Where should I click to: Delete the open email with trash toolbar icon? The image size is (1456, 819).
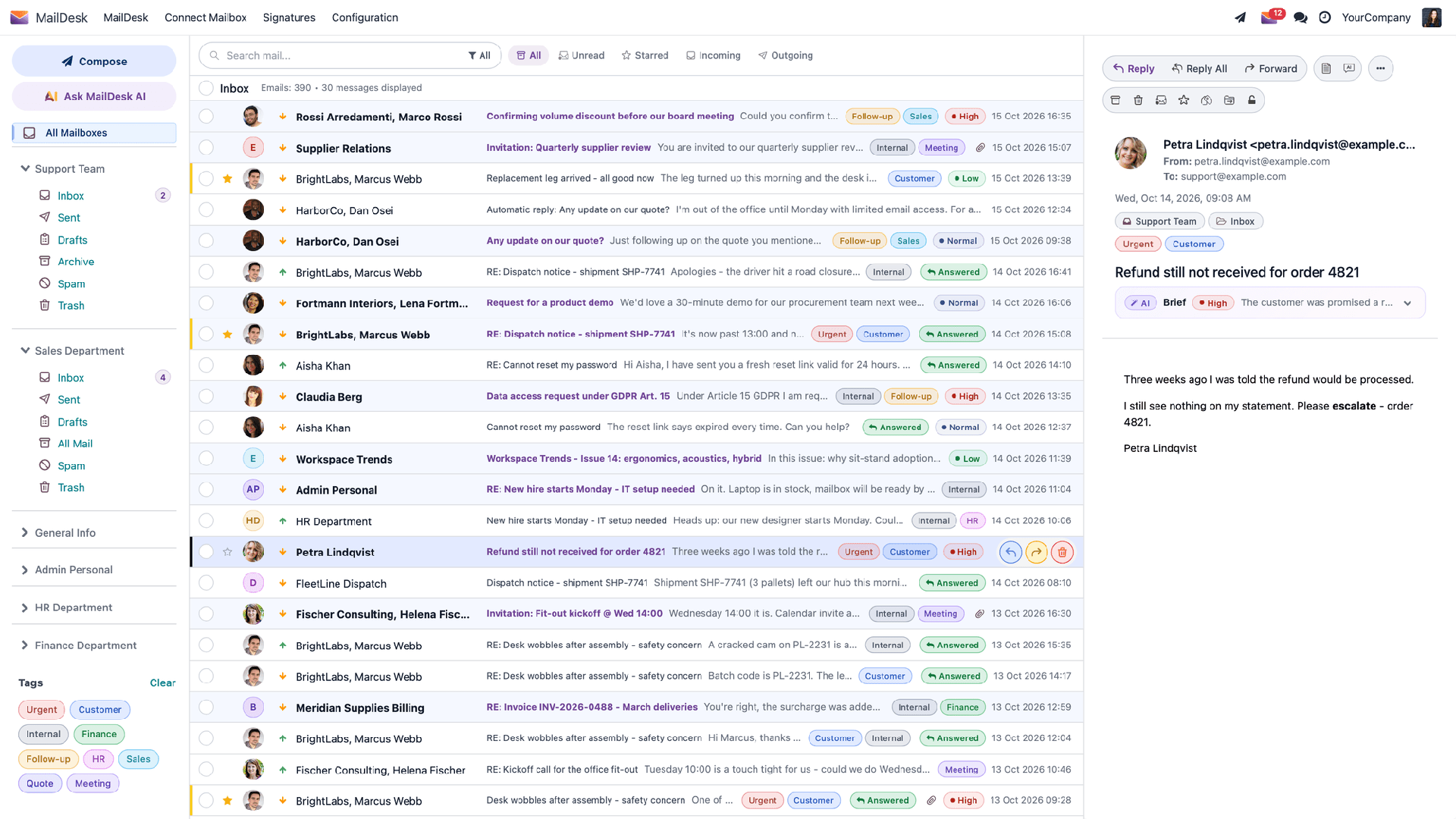tap(1138, 100)
